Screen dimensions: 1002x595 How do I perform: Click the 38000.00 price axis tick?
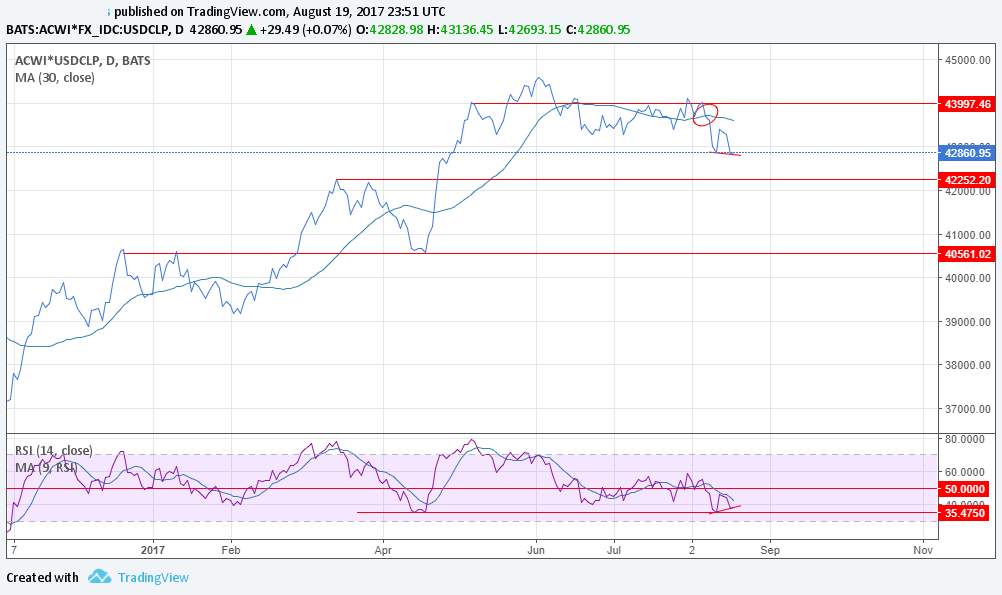[967, 365]
